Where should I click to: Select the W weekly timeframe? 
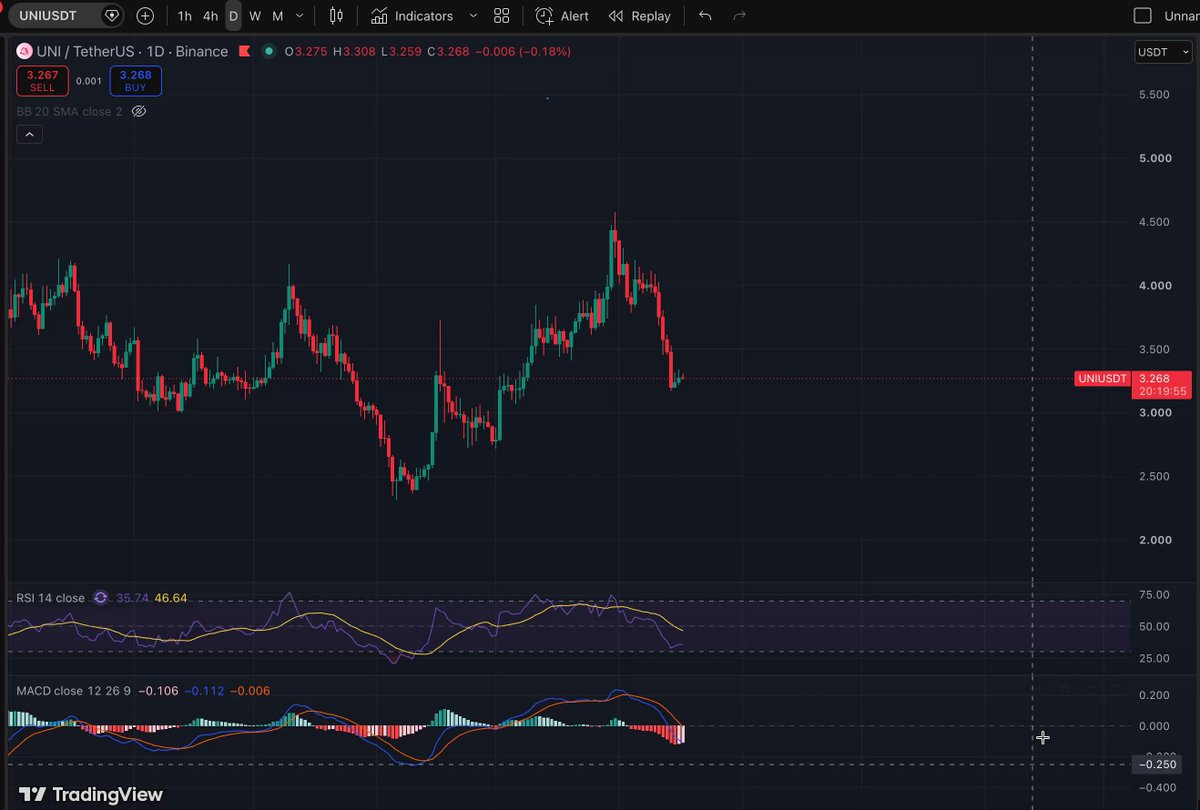255,16
